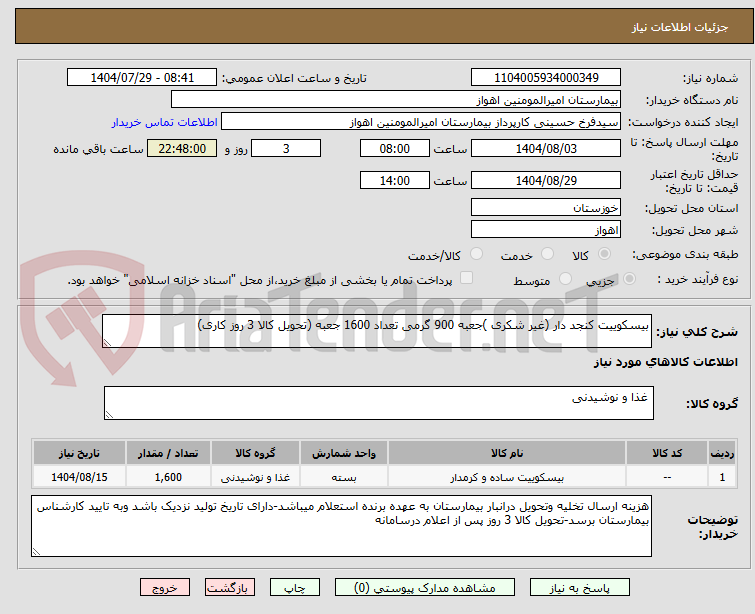The width and height of the screenshot is (755, 614).
Task: Click the نام کالا column header
Action: 507,453
